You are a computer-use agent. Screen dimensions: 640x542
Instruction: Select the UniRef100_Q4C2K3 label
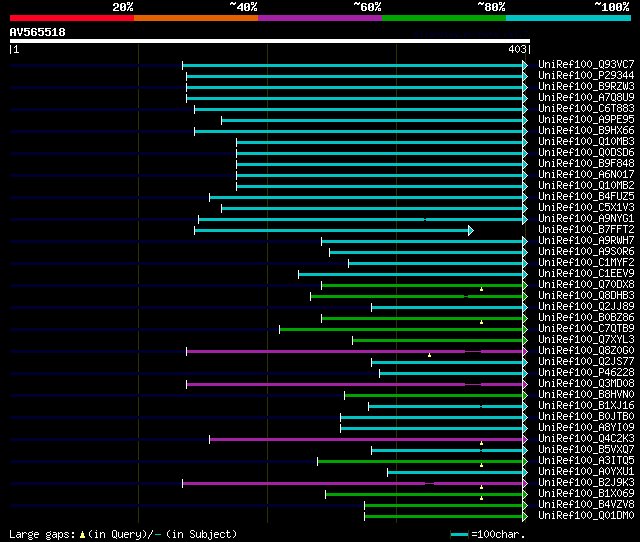click(586, 439)
